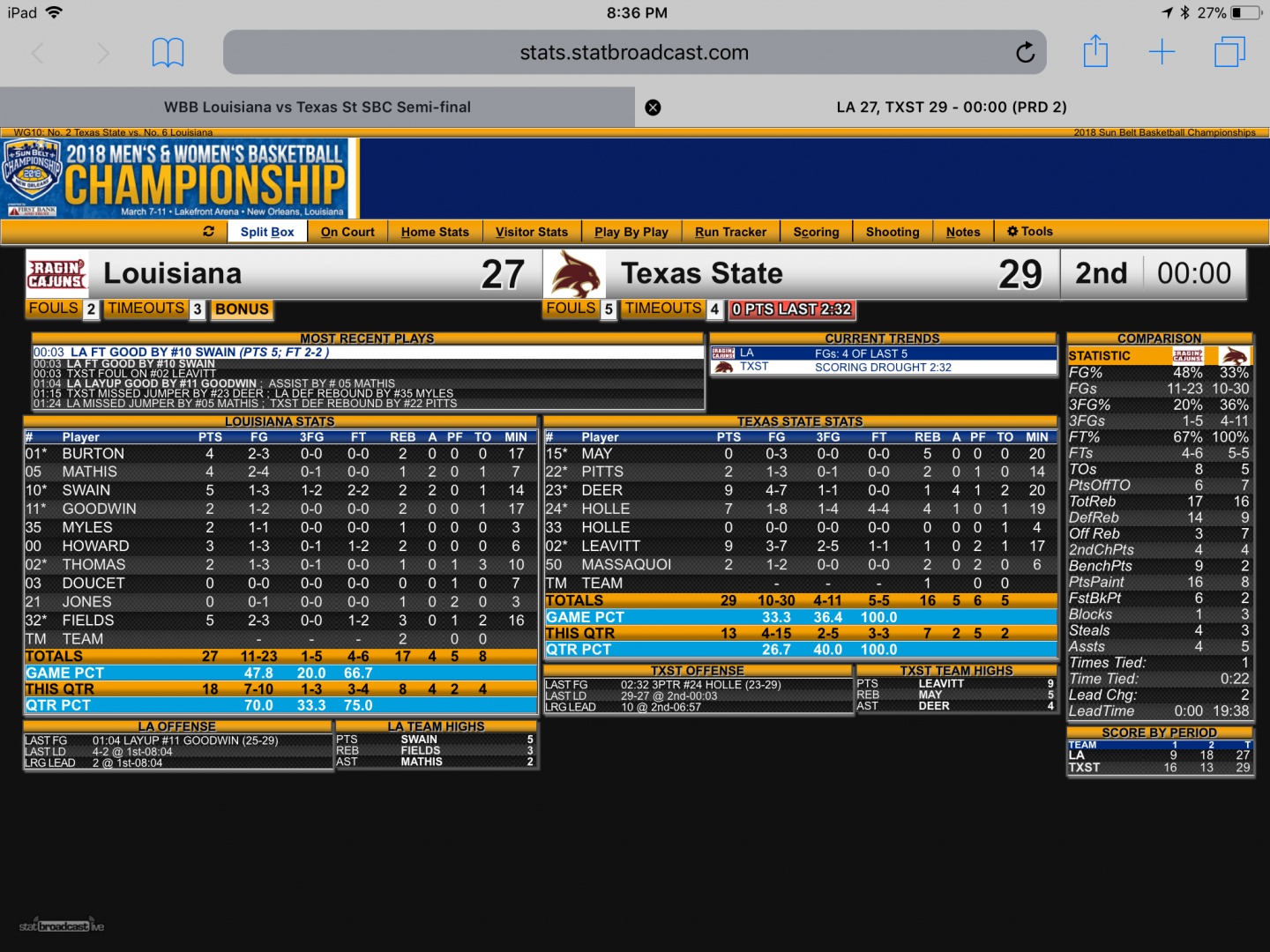Switch to the On Court view

point(347,232)
